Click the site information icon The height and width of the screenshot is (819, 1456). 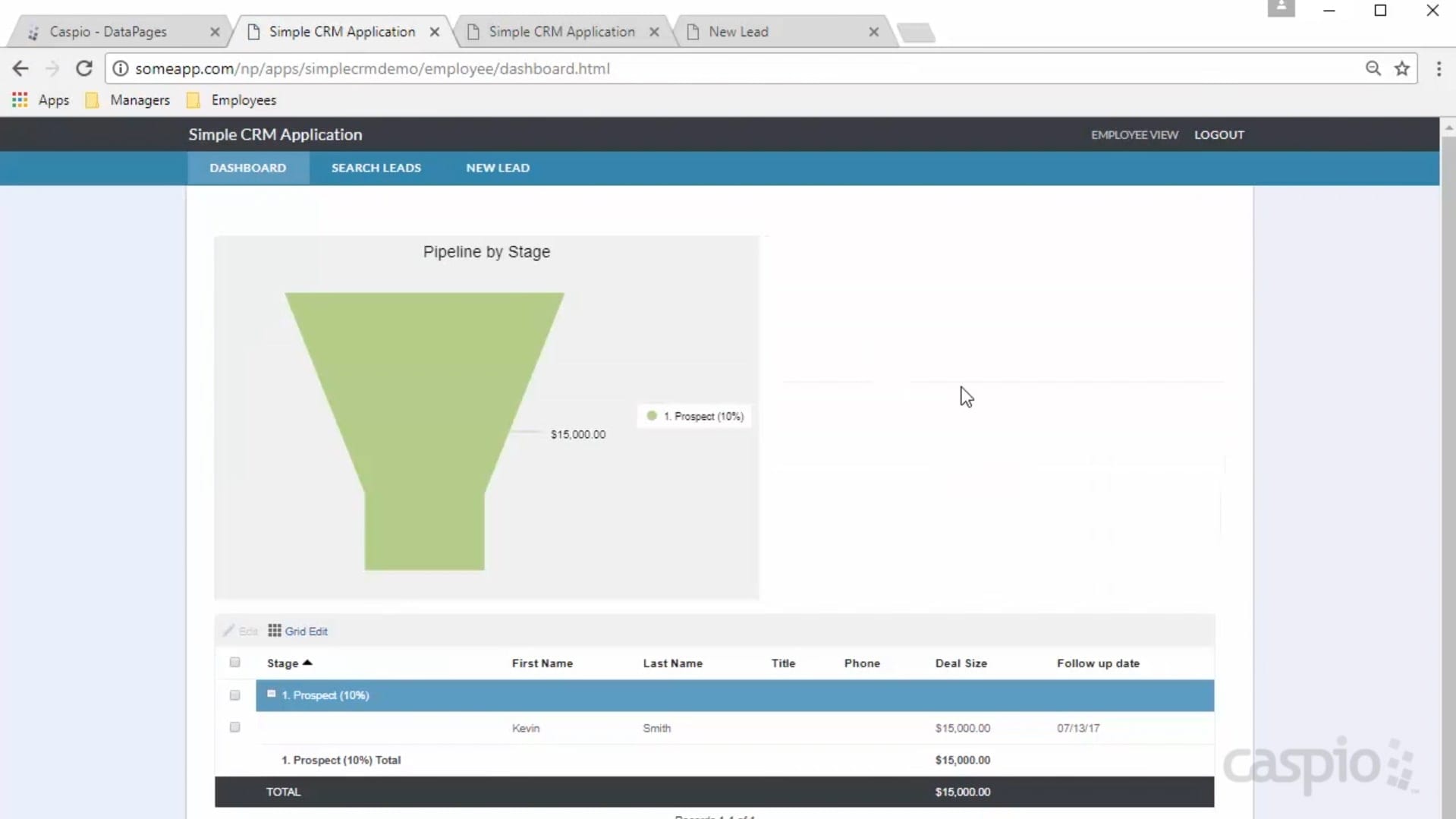tap(120, 68)
